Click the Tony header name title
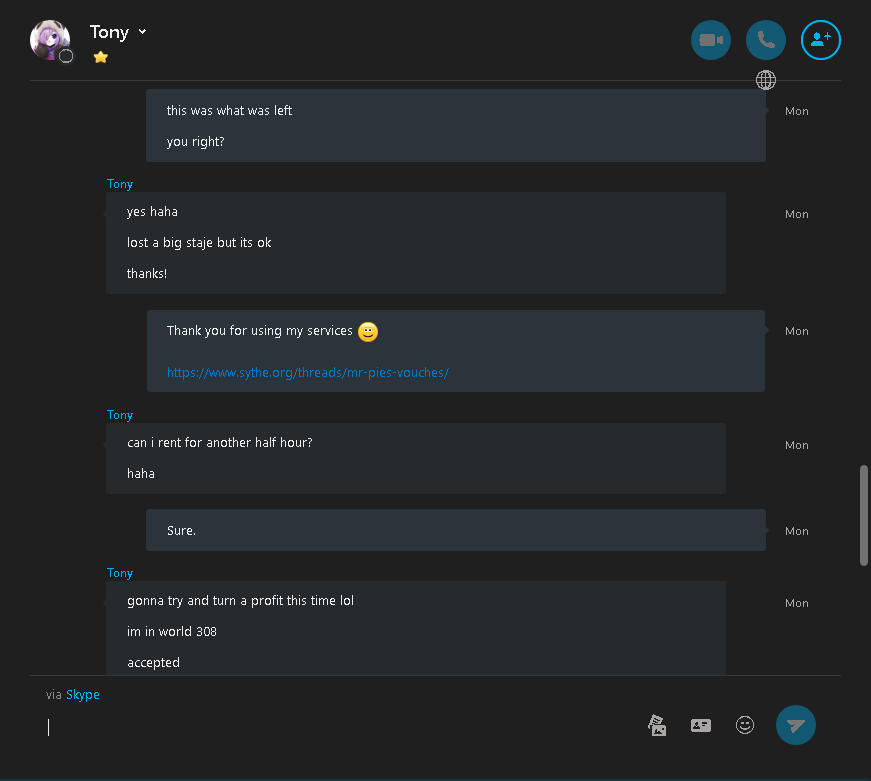Screen dimensions: 871x781 (x=109, y=32)
